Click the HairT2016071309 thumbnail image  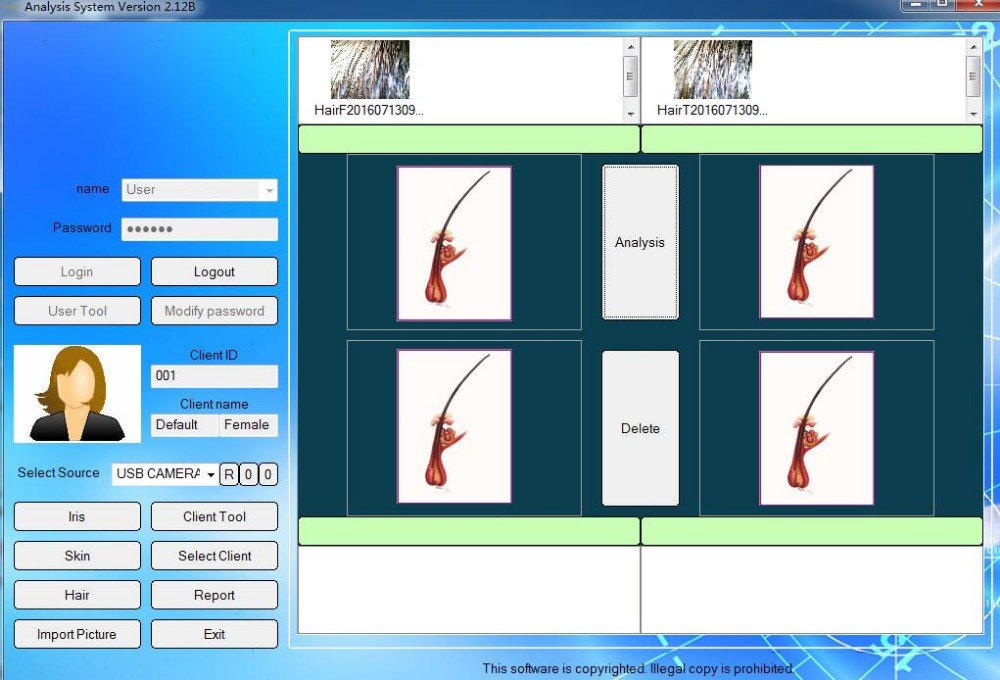click(712, 69)
